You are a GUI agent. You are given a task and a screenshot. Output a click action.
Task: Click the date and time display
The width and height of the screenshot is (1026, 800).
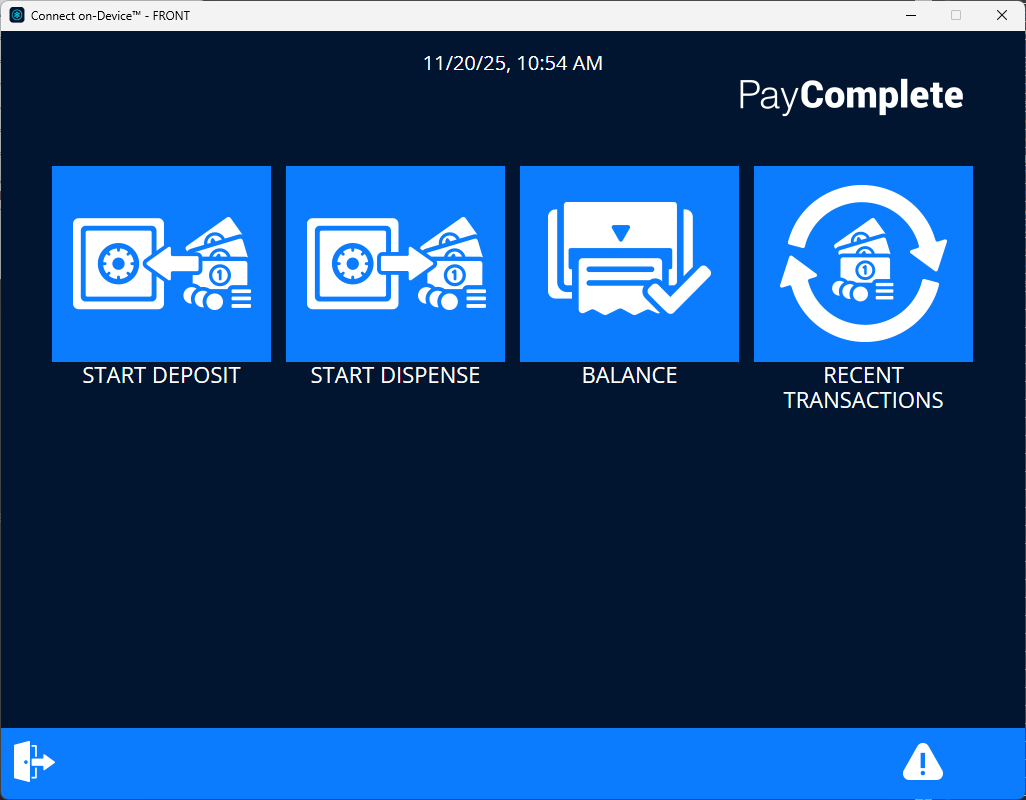513,63
